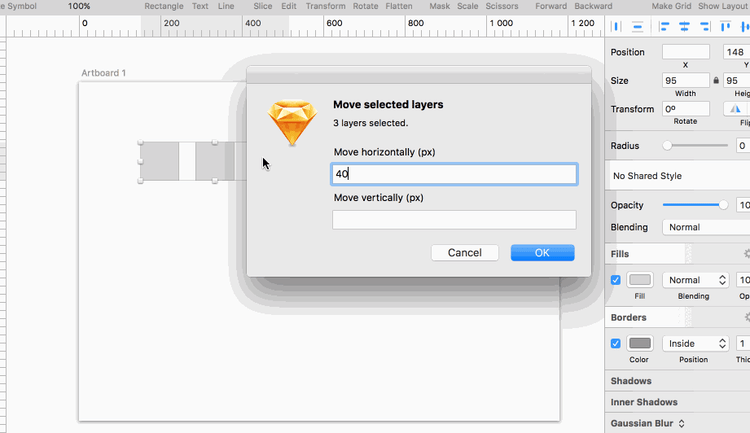Image resolution: width=750 pixels, height=433 pixels.
Task: Uncheck the Borders checkbox
Action: (x=616, y=343)
